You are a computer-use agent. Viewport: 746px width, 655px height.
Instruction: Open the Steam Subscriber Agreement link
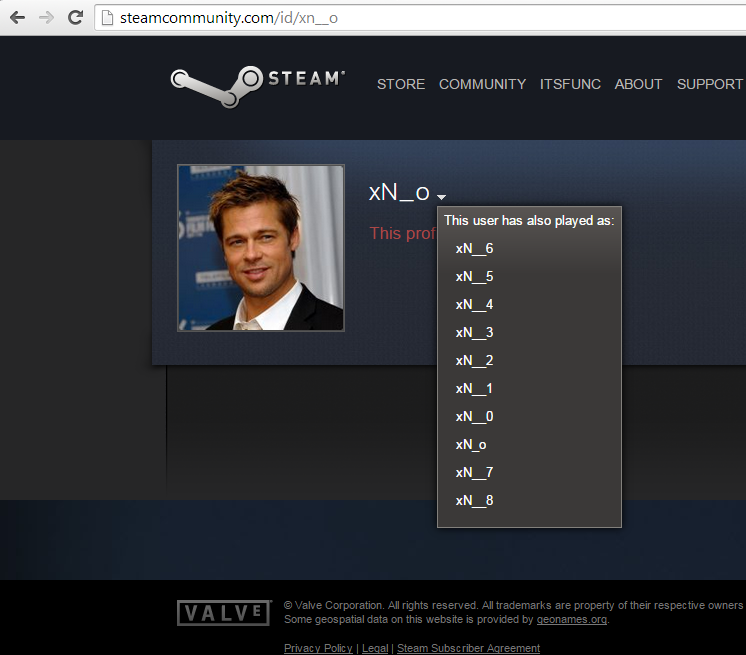point(469,648)
